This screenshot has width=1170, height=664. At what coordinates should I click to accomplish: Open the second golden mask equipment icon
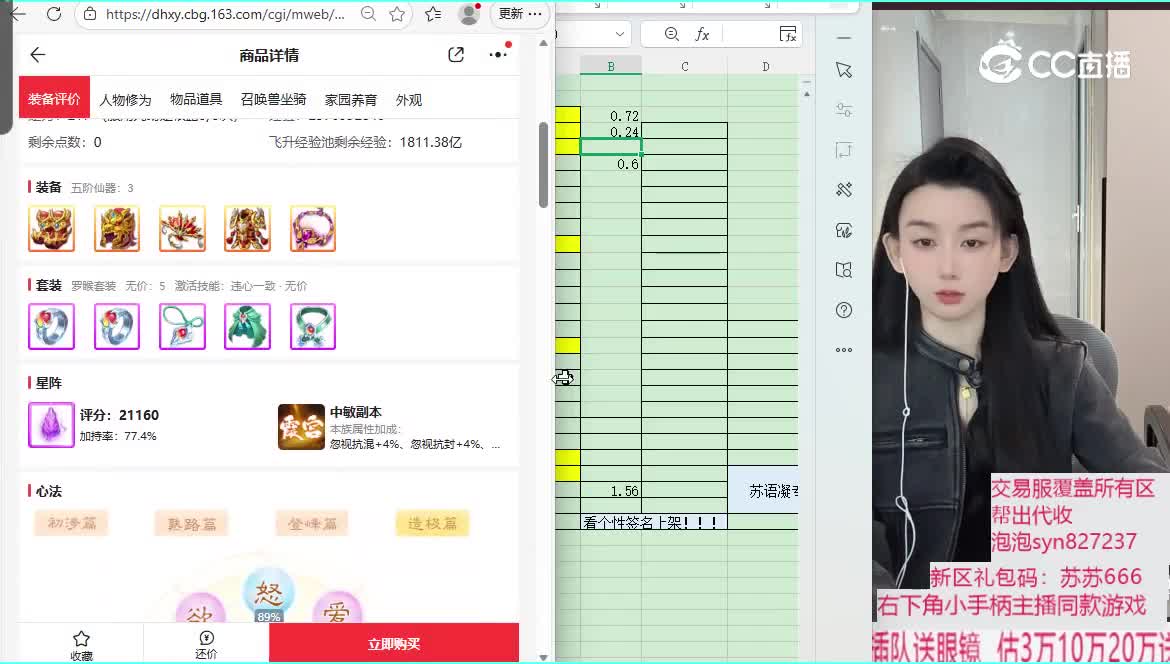(x=117, y=228)
